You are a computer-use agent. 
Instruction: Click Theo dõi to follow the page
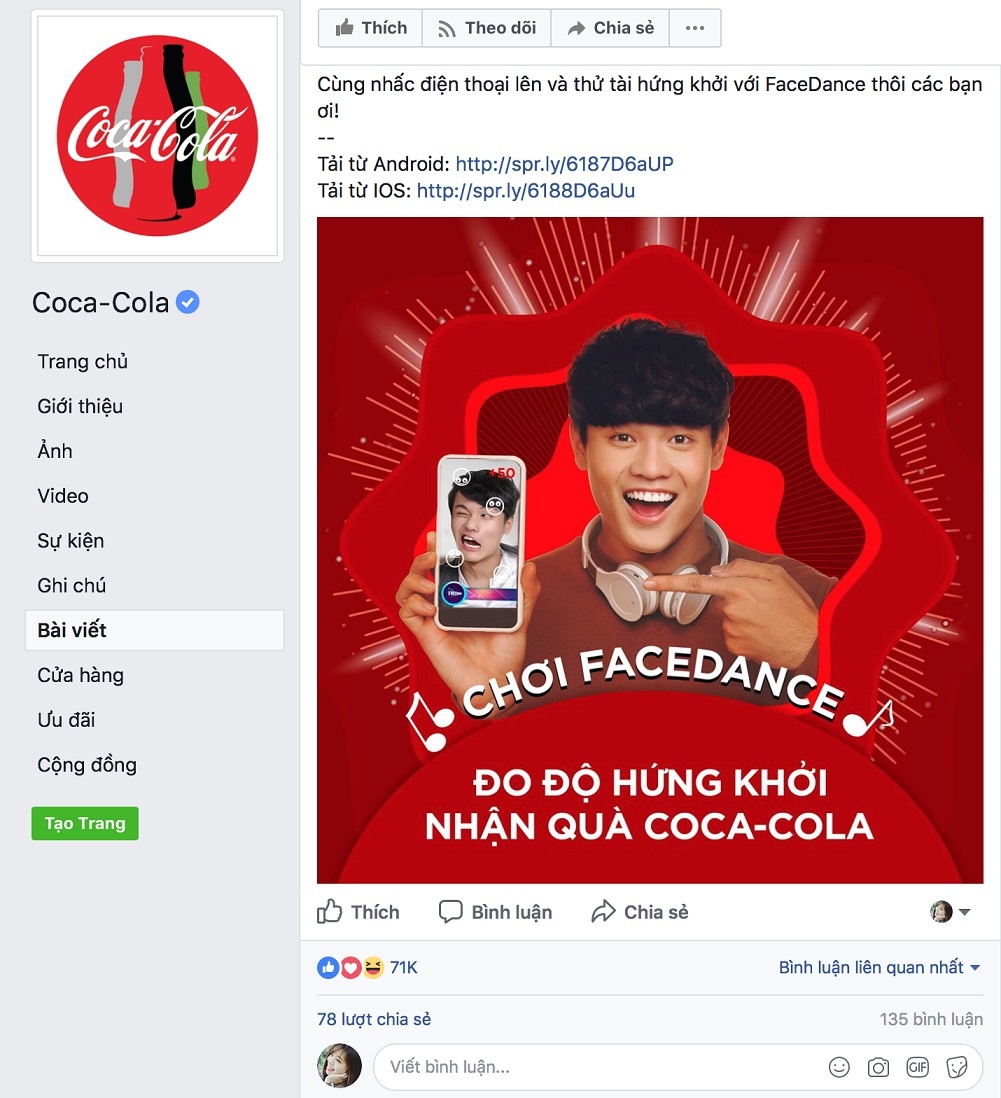coord(487,27)
